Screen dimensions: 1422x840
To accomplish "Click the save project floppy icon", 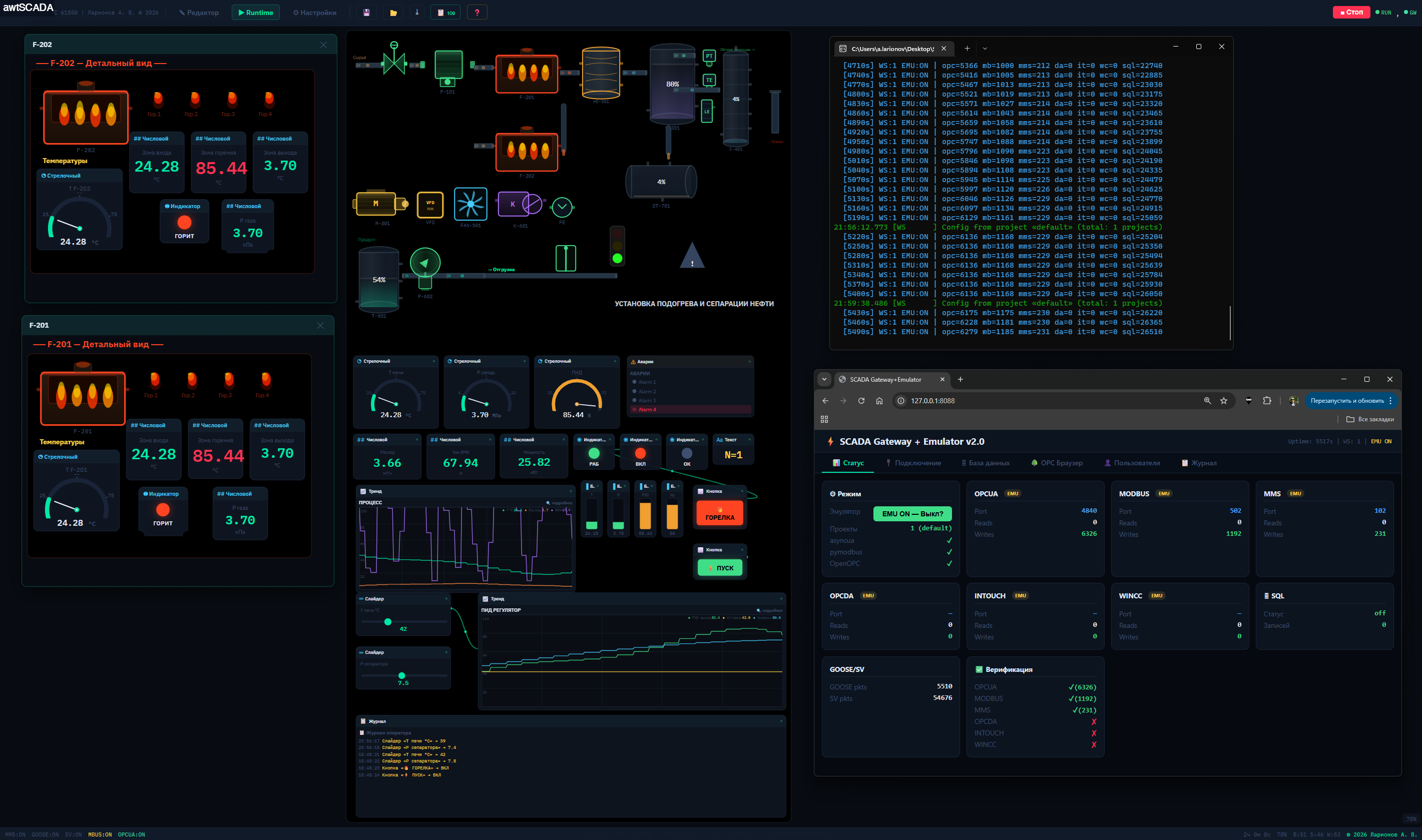I will click(366, 13).
